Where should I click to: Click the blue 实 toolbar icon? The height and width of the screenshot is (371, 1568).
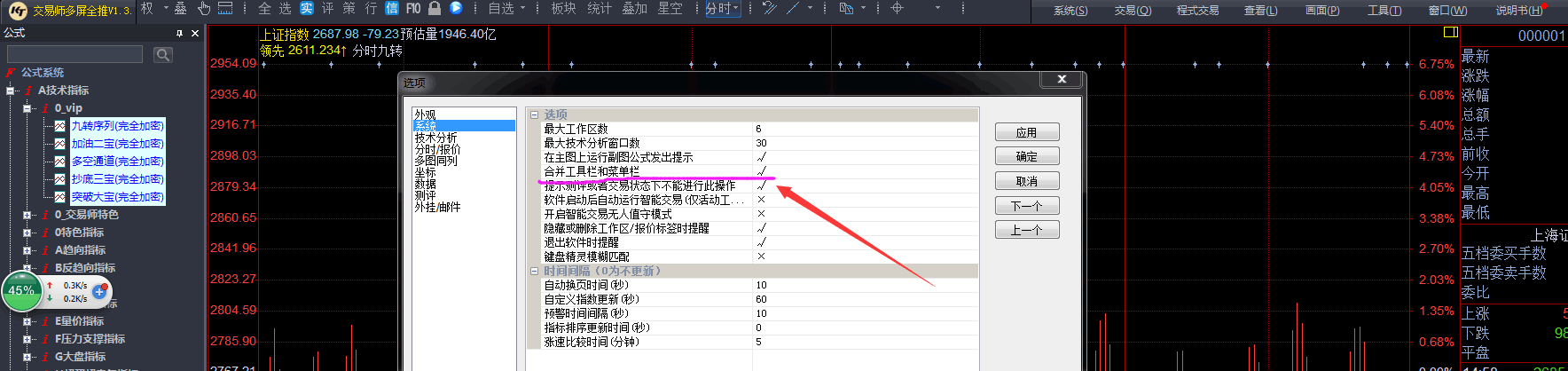coord(306,8)
